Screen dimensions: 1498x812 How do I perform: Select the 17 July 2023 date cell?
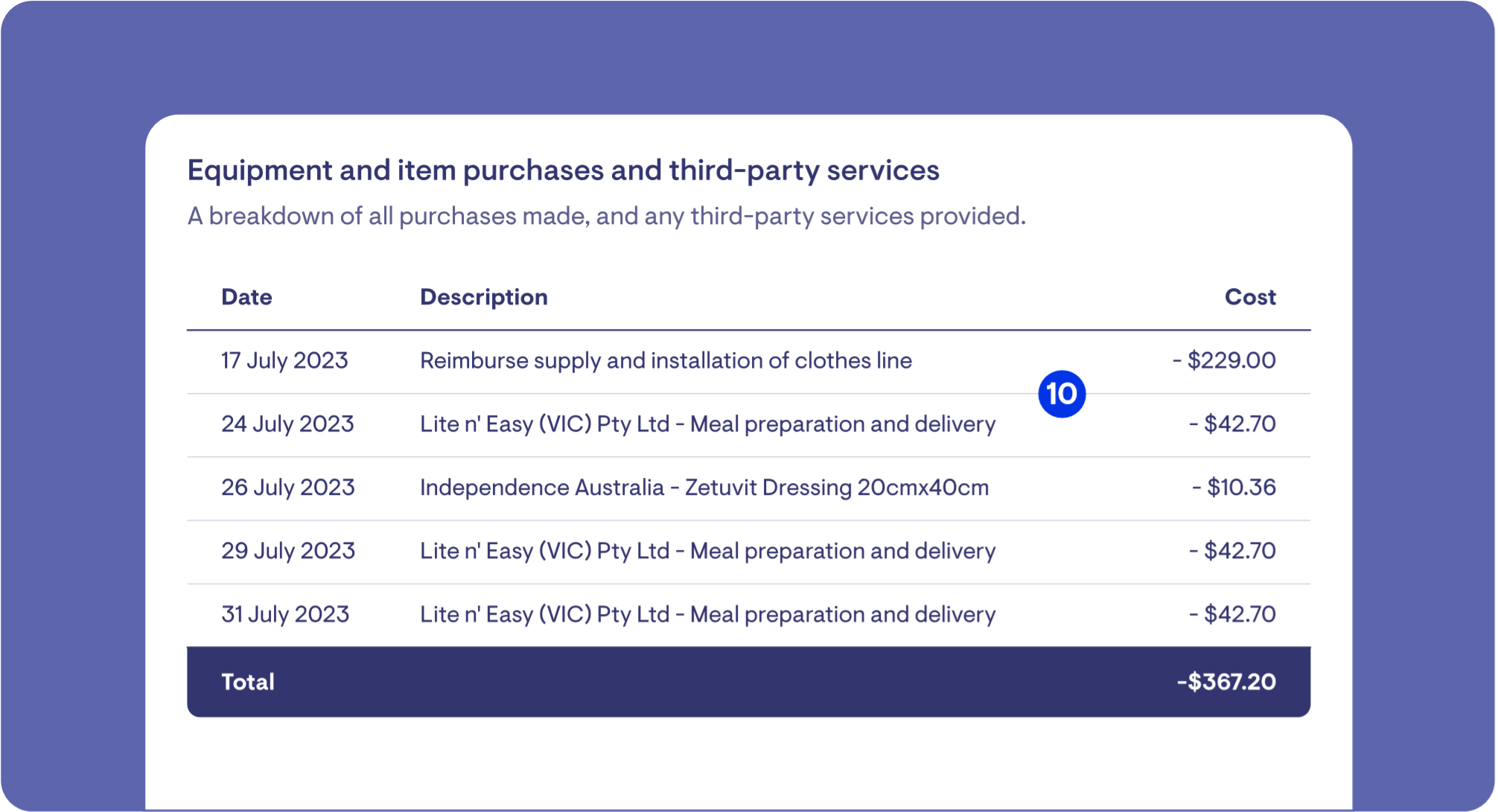(284, 361)
